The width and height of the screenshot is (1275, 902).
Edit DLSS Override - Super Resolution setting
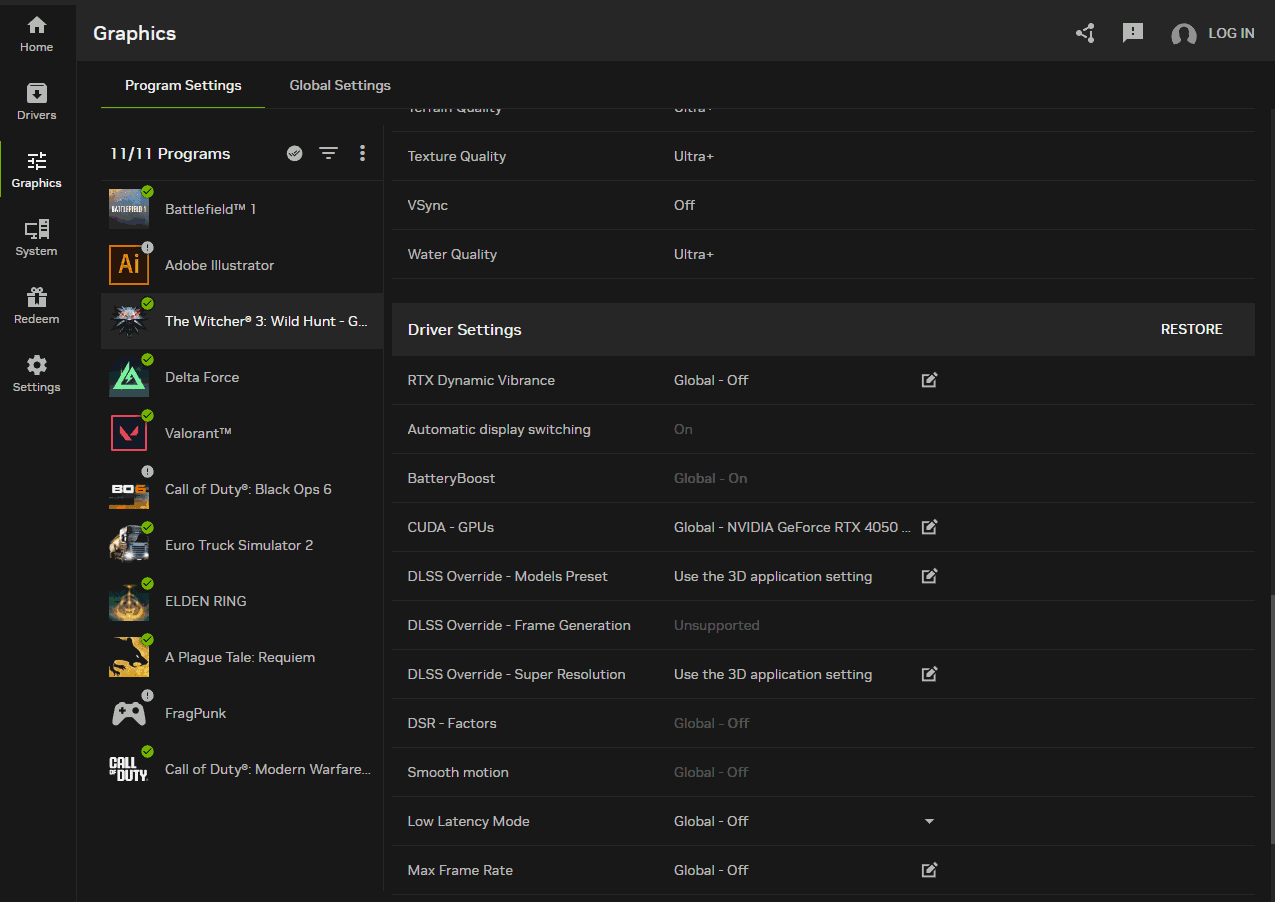[929, 674]
